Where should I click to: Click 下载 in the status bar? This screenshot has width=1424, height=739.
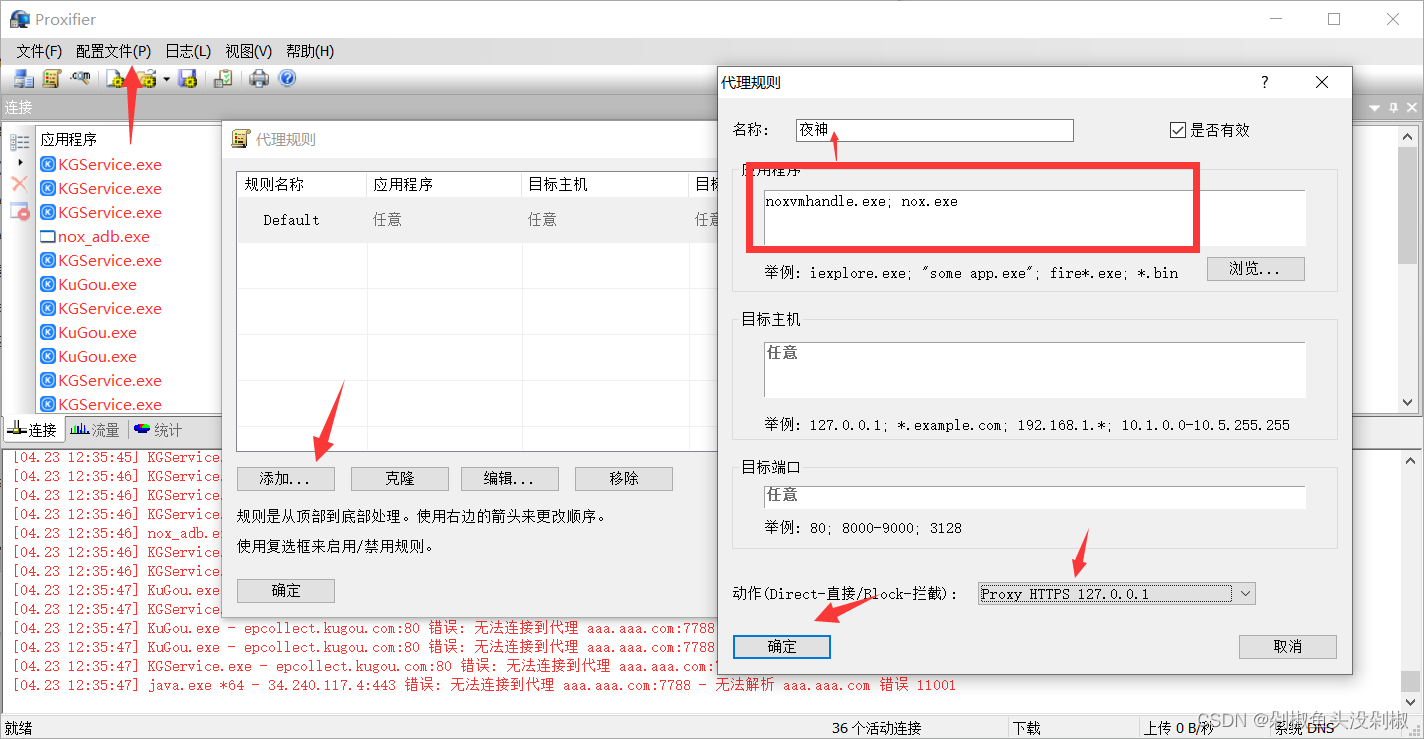(x=1027, y=728)
